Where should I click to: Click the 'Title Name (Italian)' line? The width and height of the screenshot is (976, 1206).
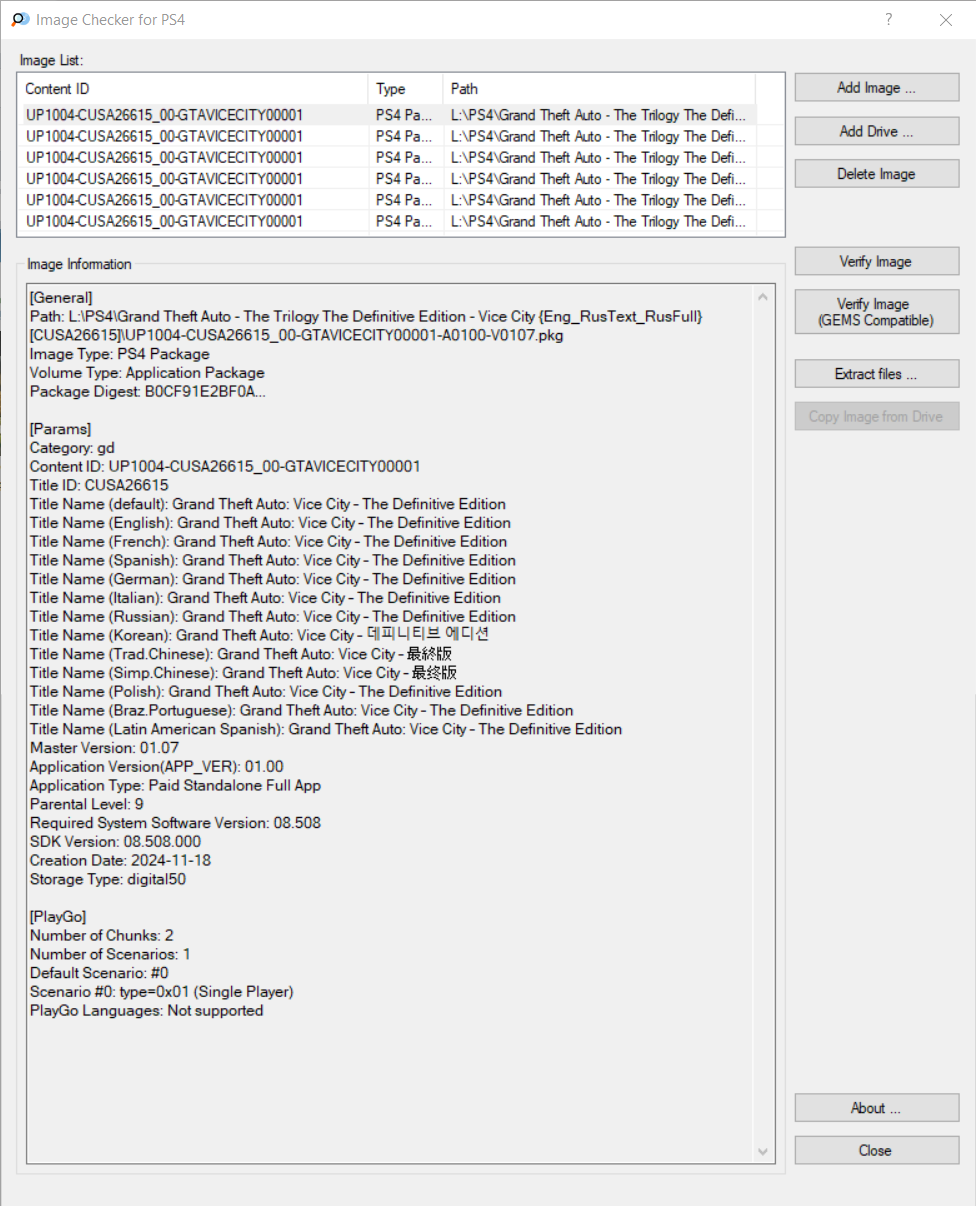click(265, 598)
